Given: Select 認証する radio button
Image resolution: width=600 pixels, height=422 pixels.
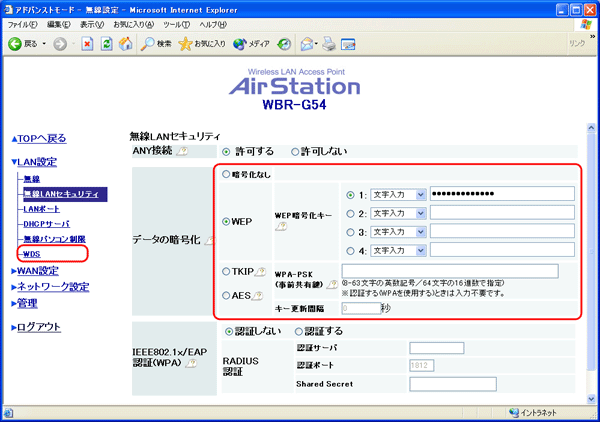Looking at the screenshot, I should point(299,332).
